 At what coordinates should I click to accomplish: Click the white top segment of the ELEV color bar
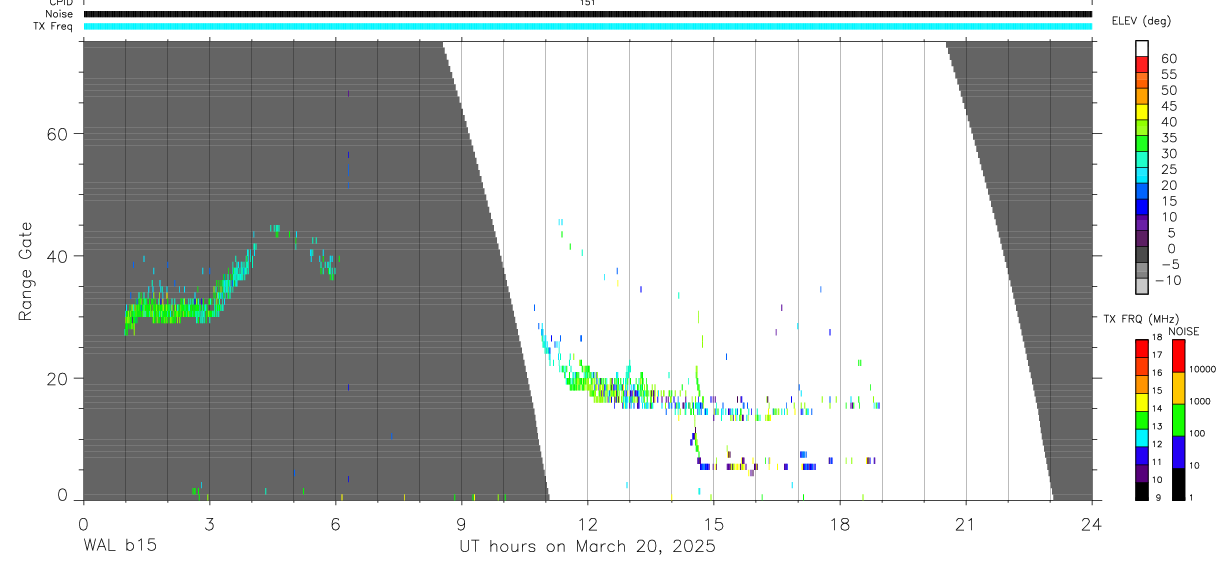1142,46
